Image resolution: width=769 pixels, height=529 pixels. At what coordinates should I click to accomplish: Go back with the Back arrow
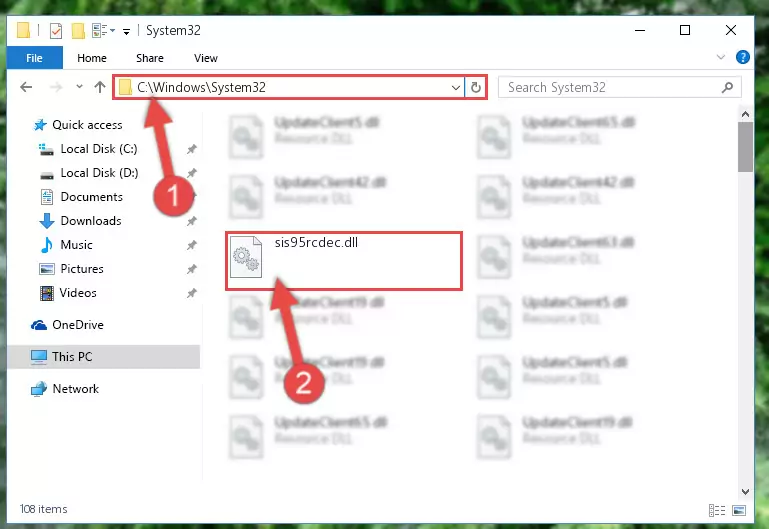pyautogui.click(x=26, y=87)
